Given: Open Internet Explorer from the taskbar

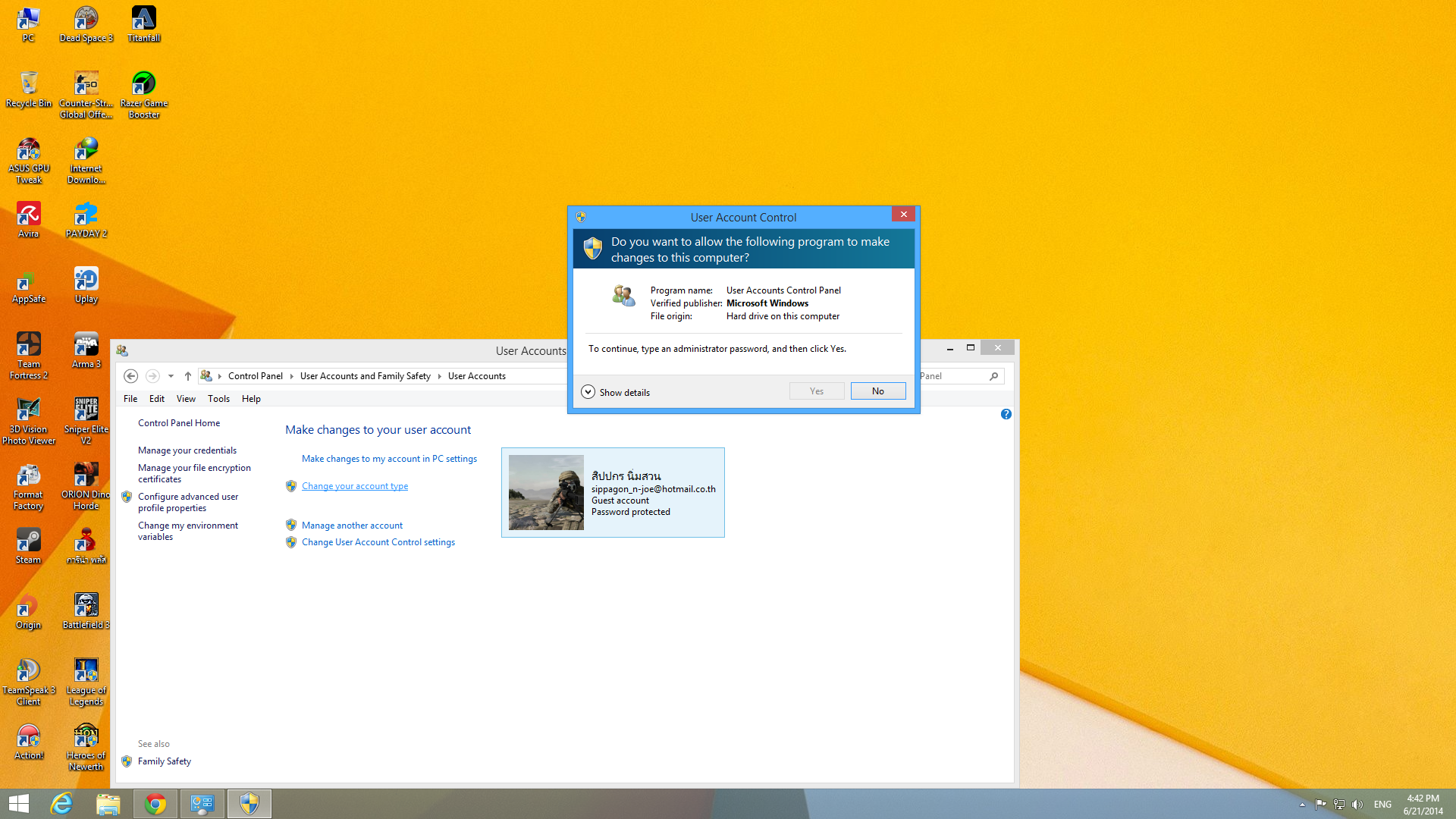Looking at the screenshot, I should point(61,804).
